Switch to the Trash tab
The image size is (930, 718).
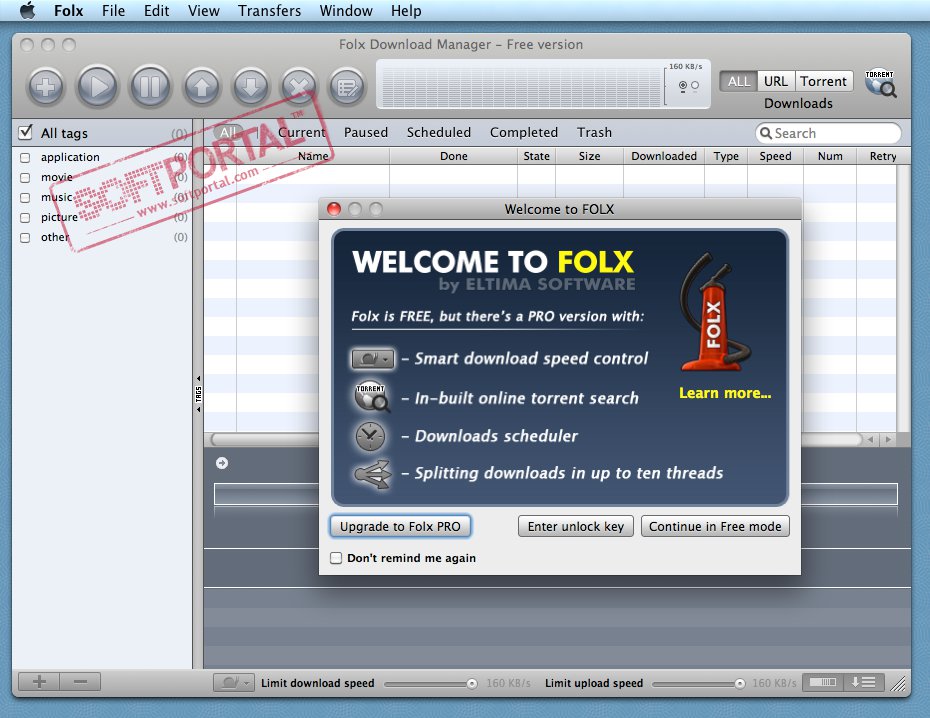(x=594, y=132)
